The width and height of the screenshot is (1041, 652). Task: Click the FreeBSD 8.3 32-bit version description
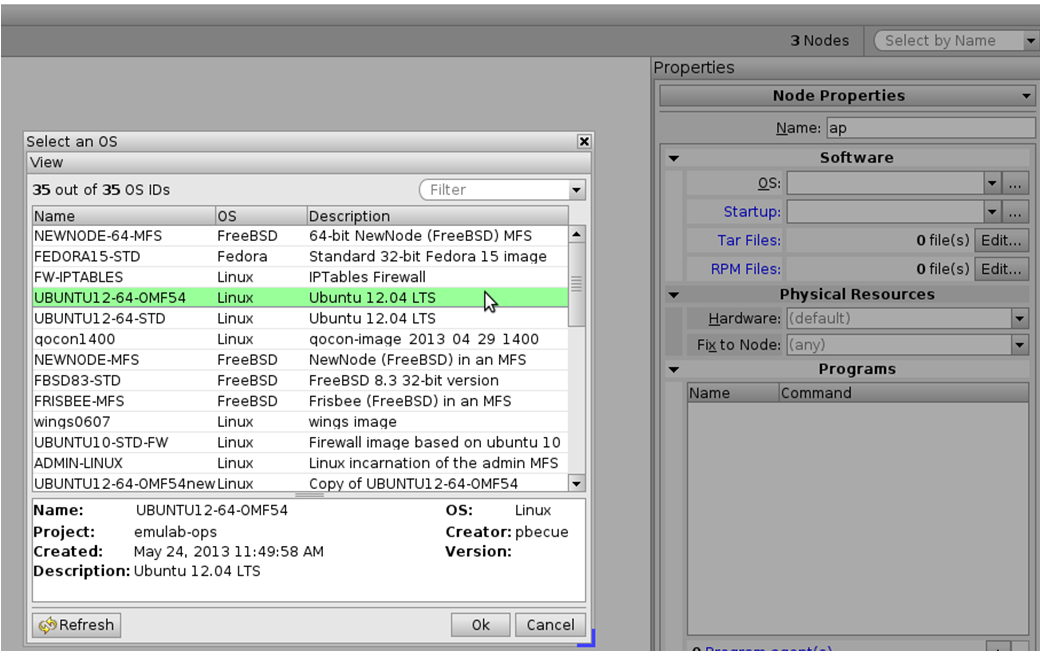point(404,380)
